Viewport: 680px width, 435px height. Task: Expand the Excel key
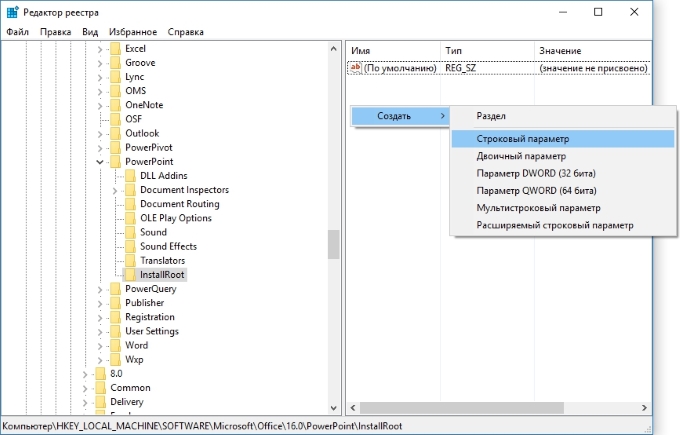pos(100,49)
